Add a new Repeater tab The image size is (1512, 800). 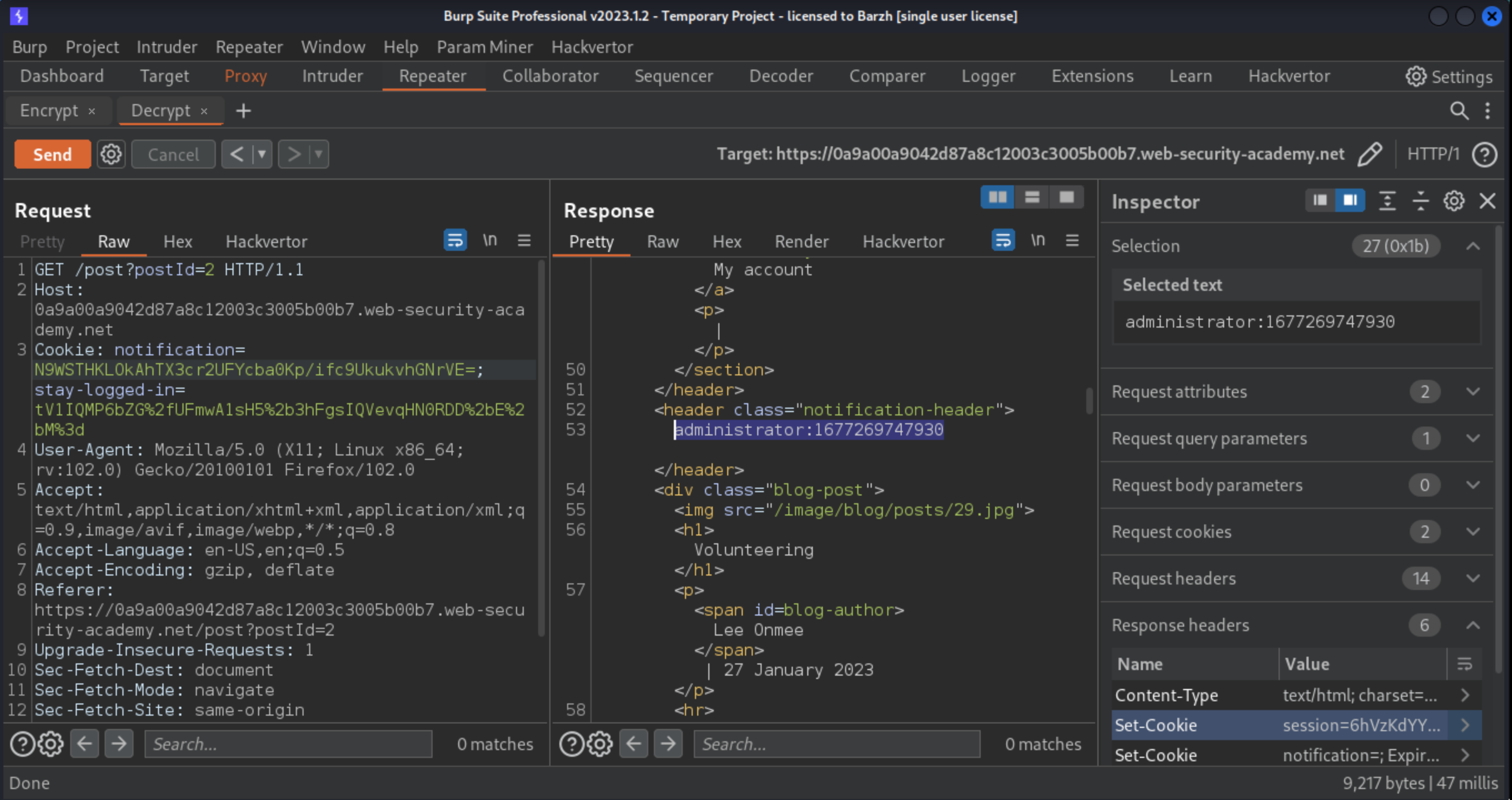[244, 110]
